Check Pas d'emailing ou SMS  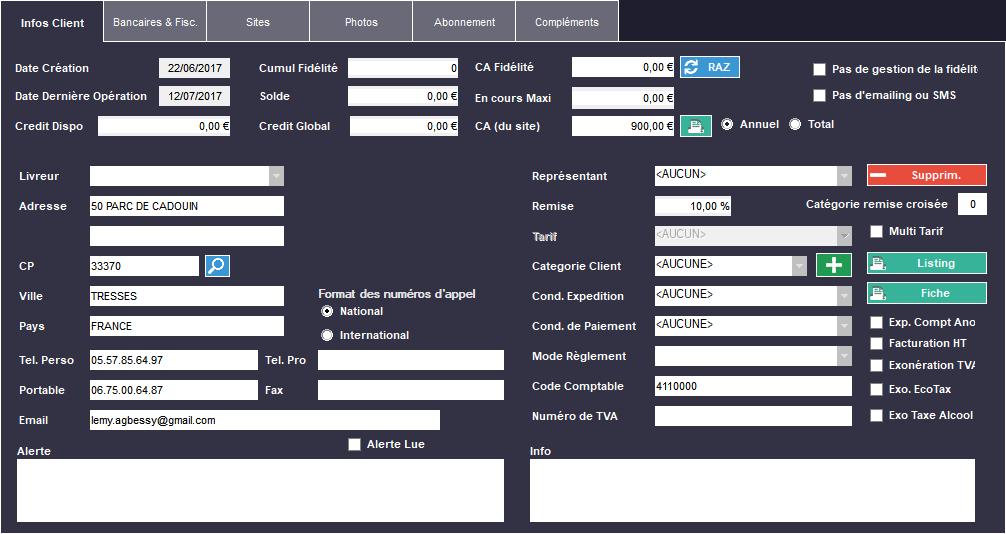point(820,96)
